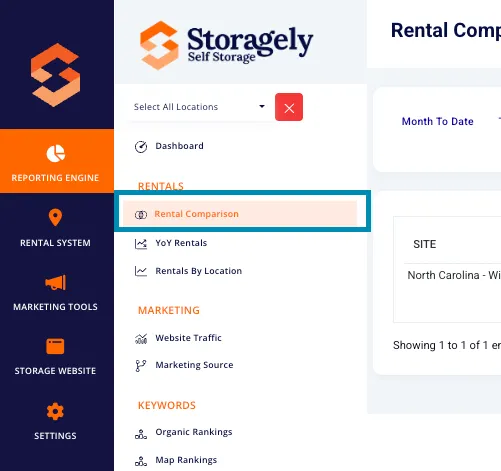
Task: Select the Month To Date tab
Action: coord(437,121)
